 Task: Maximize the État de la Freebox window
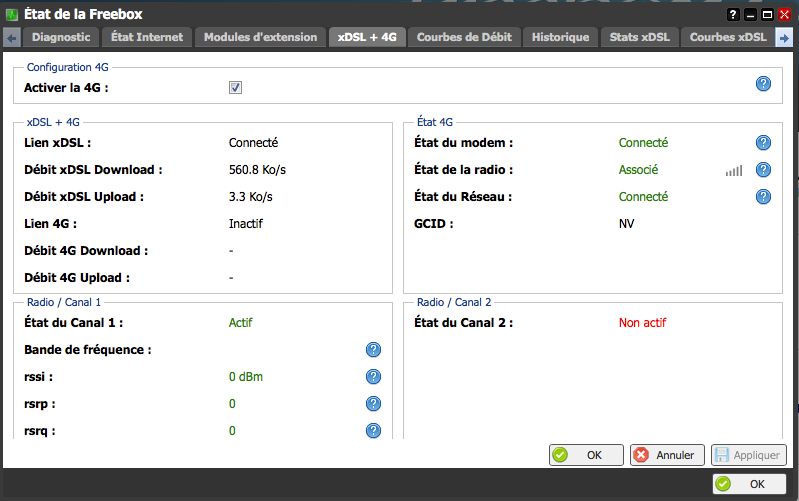pos(767,14)
